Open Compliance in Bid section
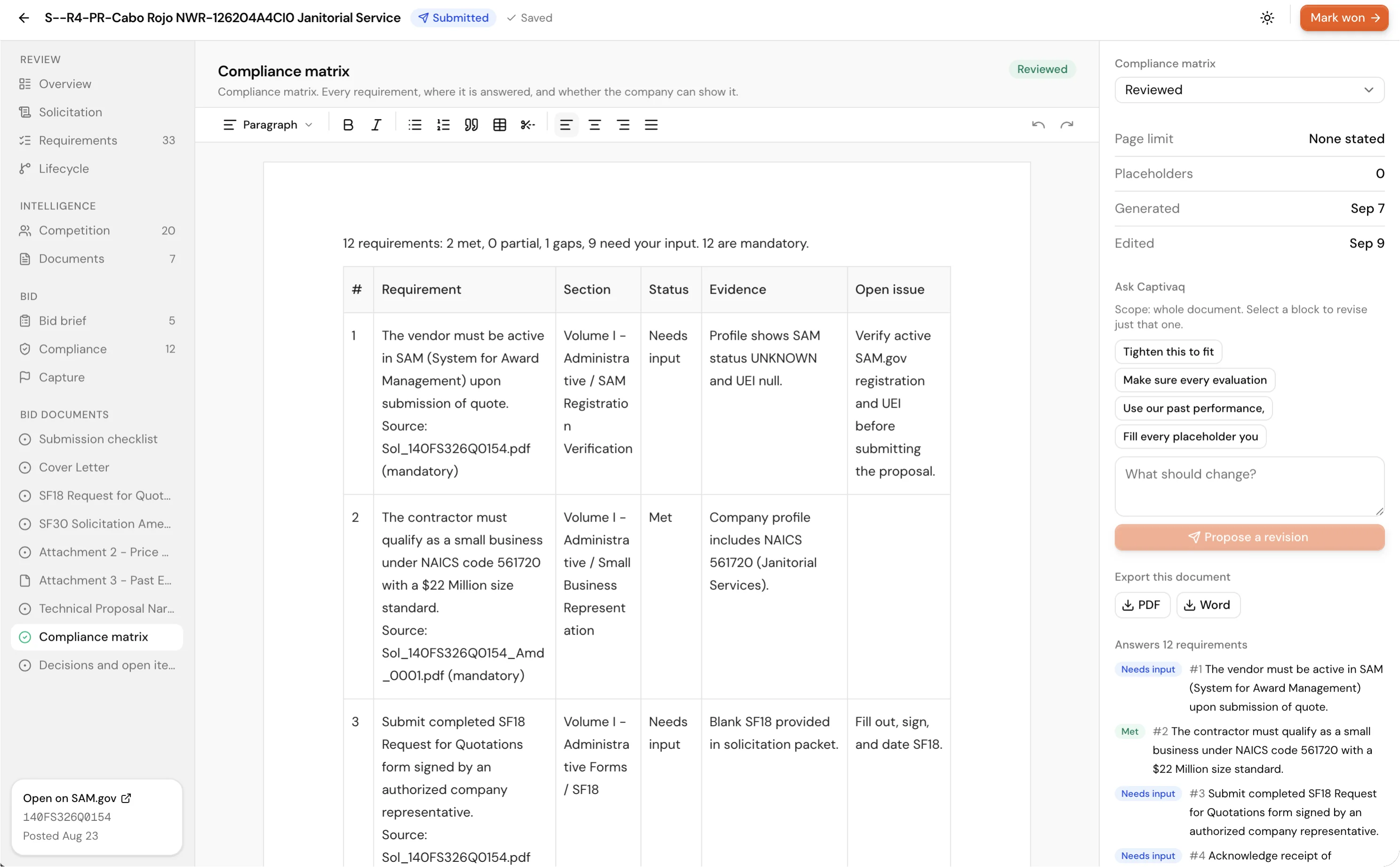 pyautogui.click(x=97, y=349)
